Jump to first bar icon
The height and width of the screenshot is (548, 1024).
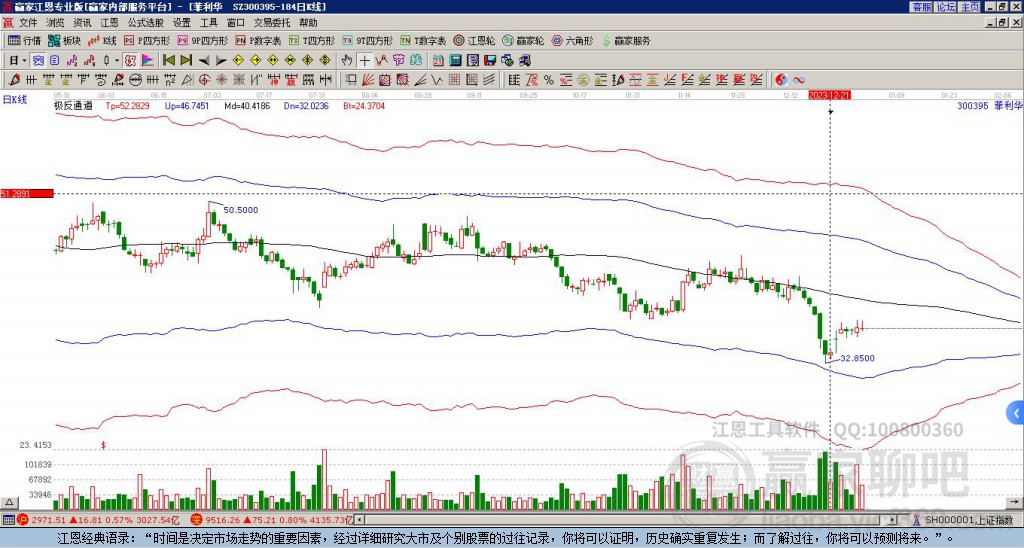pyautogui.click(x=168, y=61)
